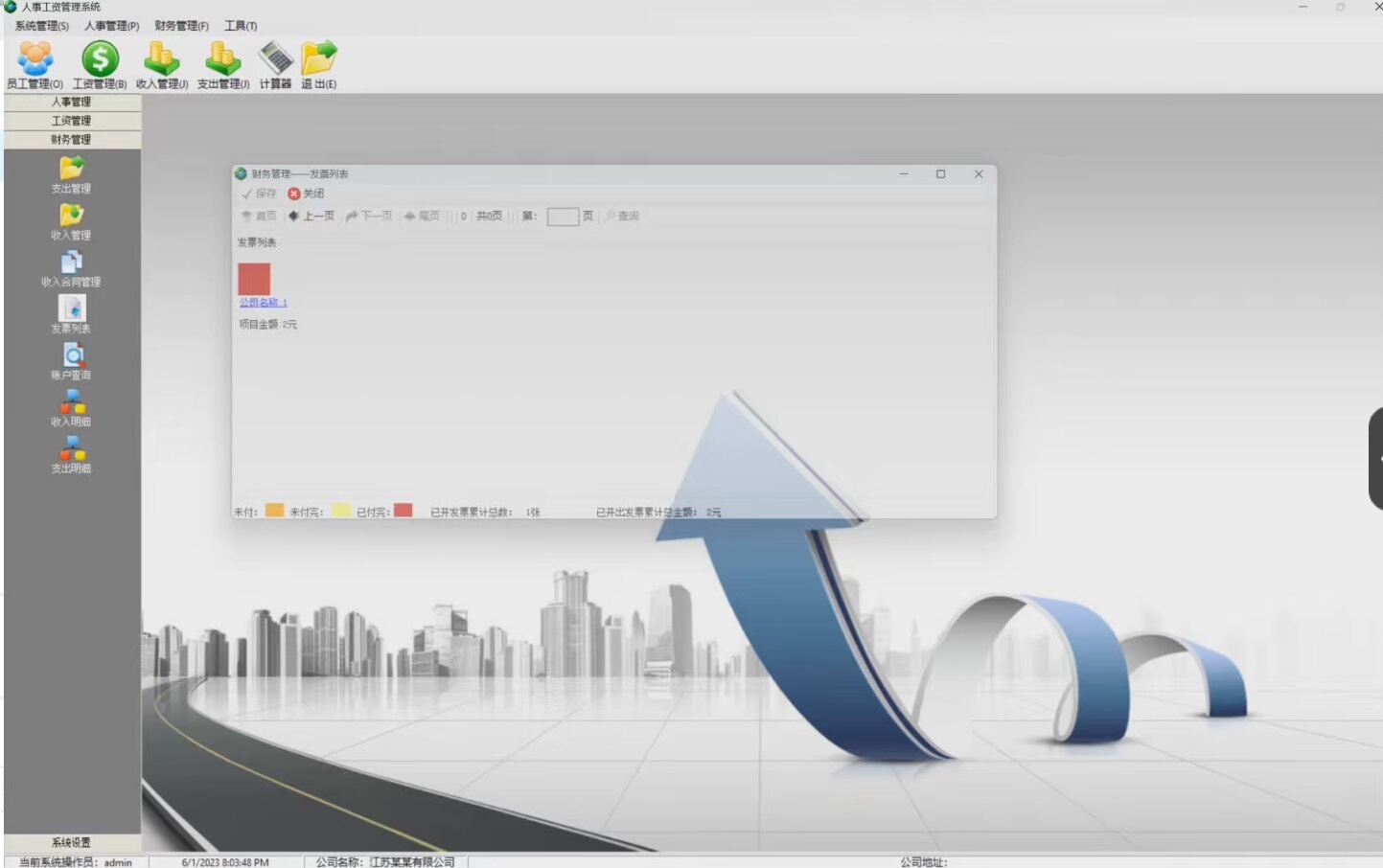Open 收入管理 in the left sidebar
Screen dimensions: 1383x868
(x=71, y=221)
